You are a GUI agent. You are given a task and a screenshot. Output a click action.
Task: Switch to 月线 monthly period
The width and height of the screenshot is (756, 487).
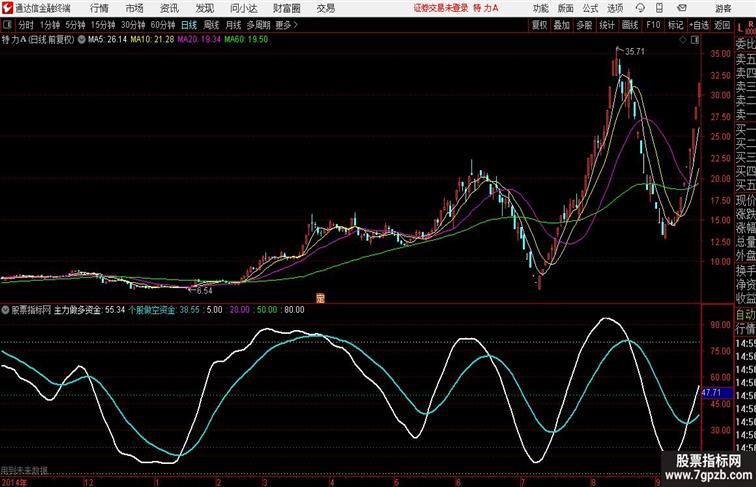tap(233, 25)
